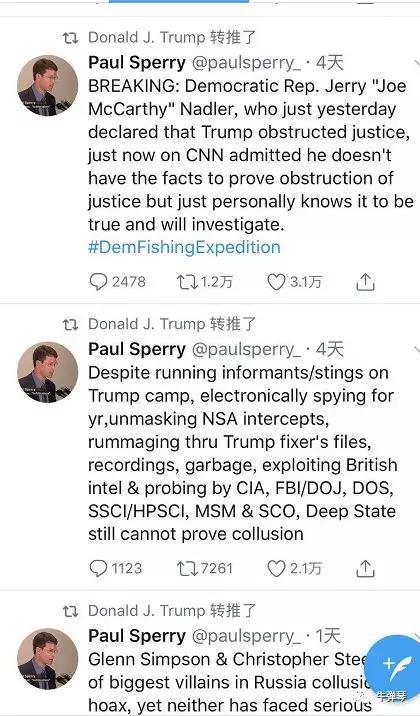
Task: Open Paul Sperry avatar on third tweet
Action: (x=47, y=658)
